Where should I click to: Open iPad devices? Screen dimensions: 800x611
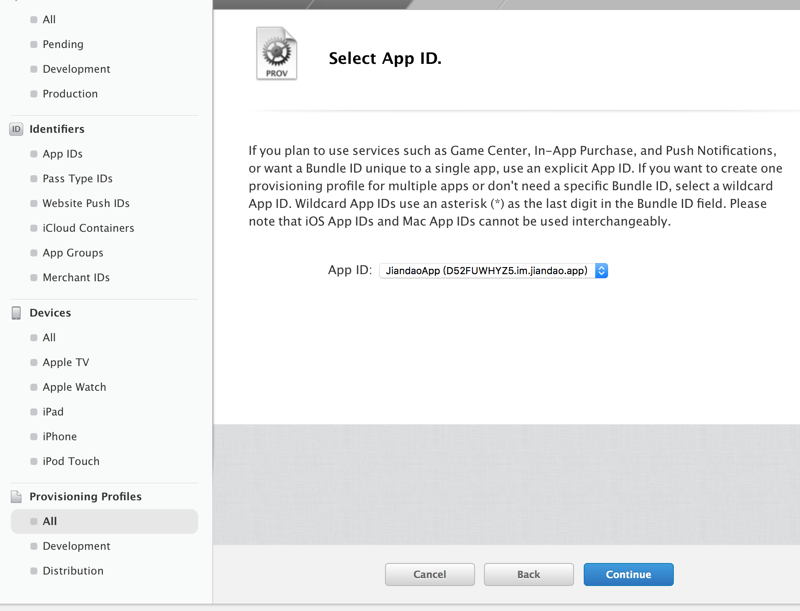53,412
